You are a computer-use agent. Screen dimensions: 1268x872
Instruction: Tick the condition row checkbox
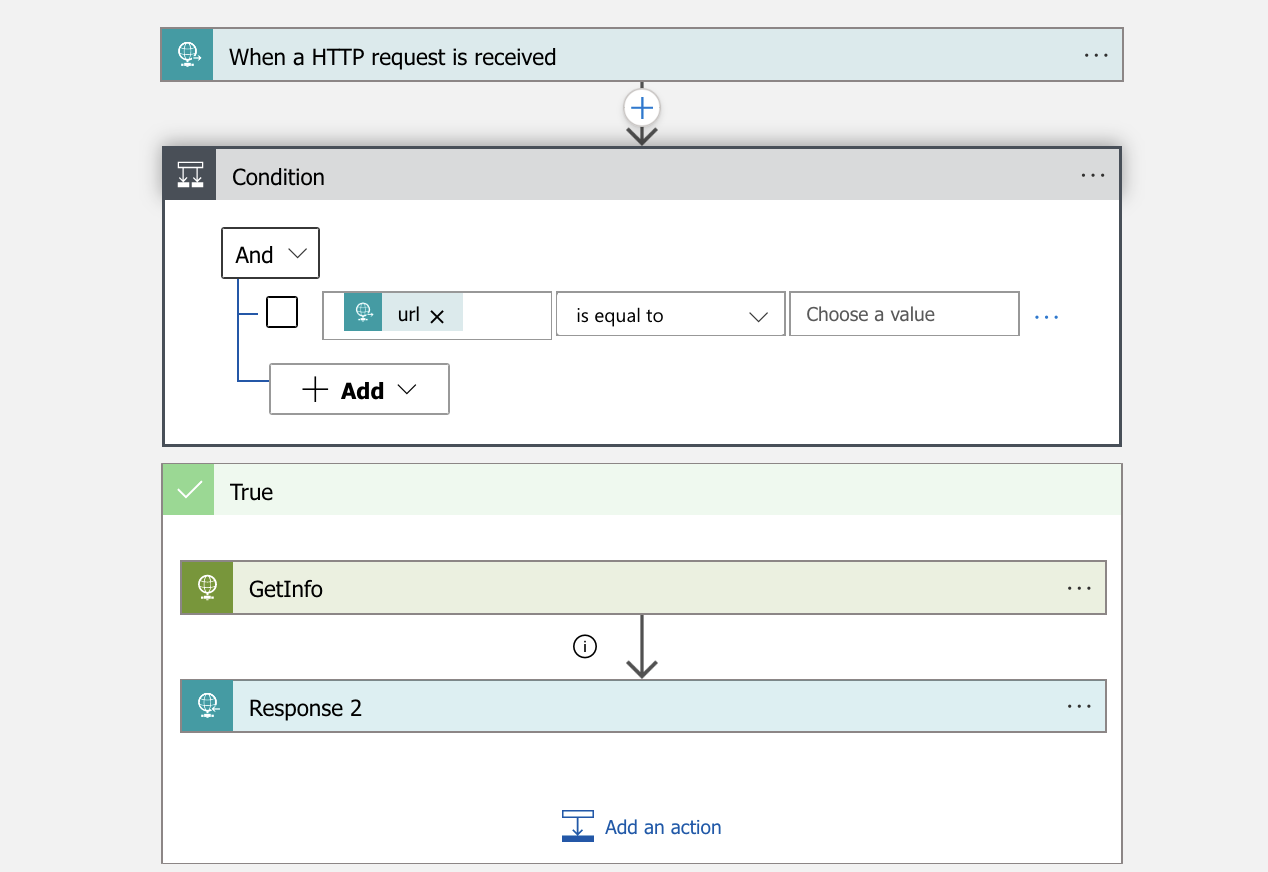click(x=282, y=313)
